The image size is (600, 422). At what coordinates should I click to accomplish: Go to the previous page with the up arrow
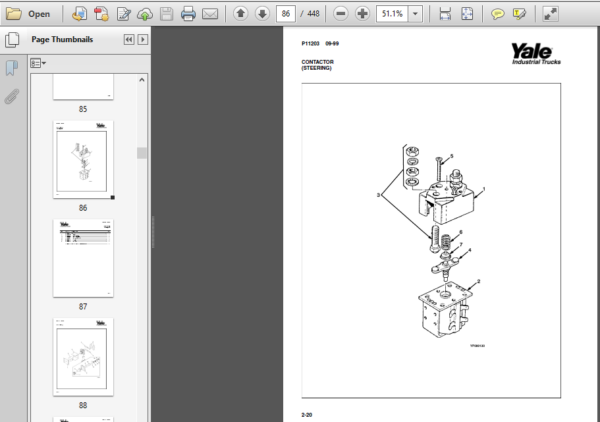tap(241, 14)
